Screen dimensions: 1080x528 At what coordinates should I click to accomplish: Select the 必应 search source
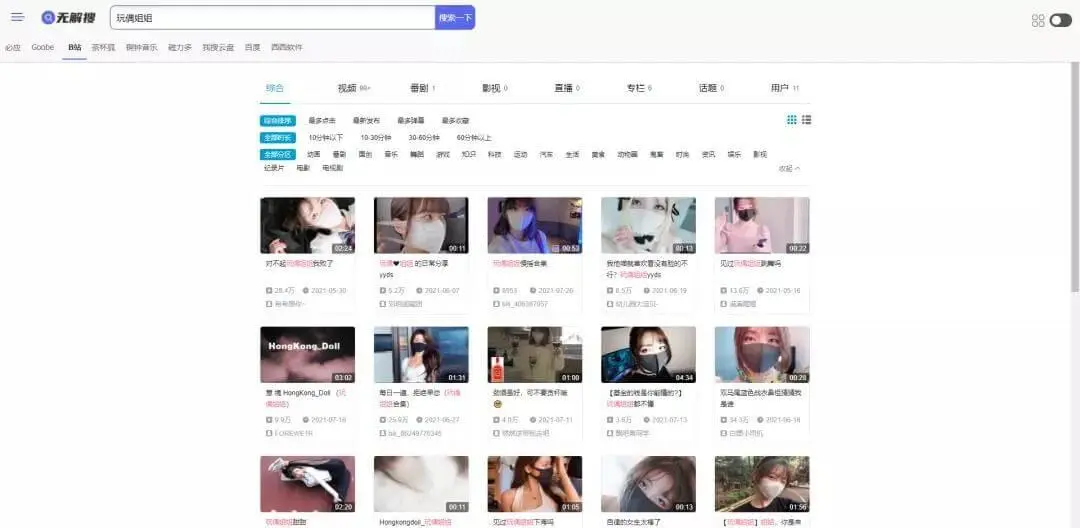point(12,47)
